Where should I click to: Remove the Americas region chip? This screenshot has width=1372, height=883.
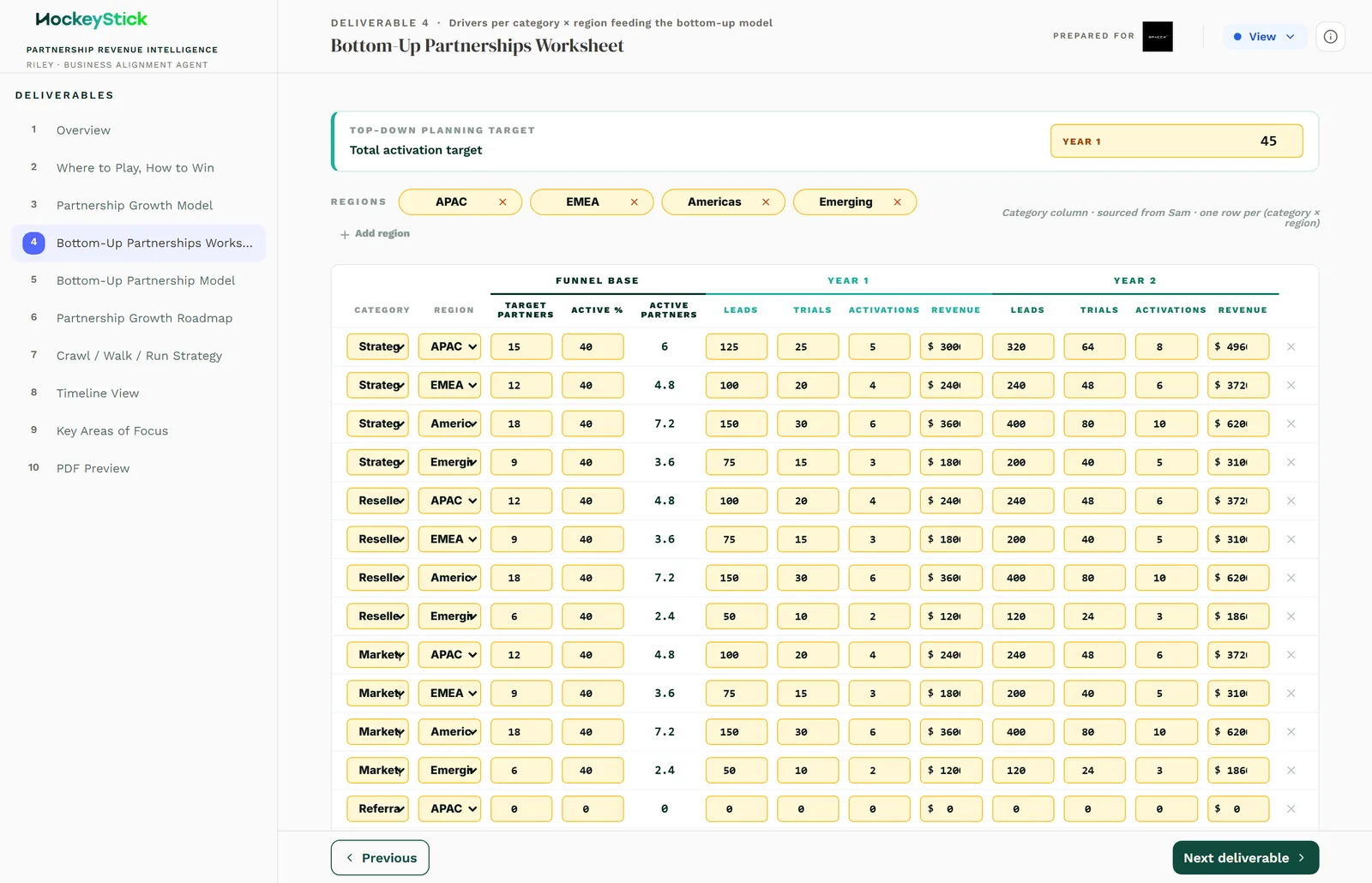point(766,202)
